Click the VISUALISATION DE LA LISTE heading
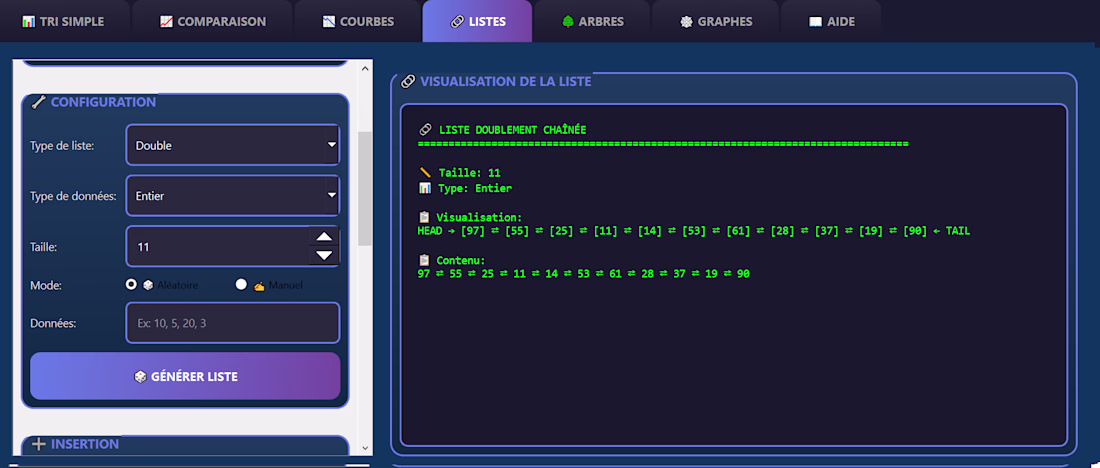This screenshot has height=468, width=1100. tap(505, 81)
